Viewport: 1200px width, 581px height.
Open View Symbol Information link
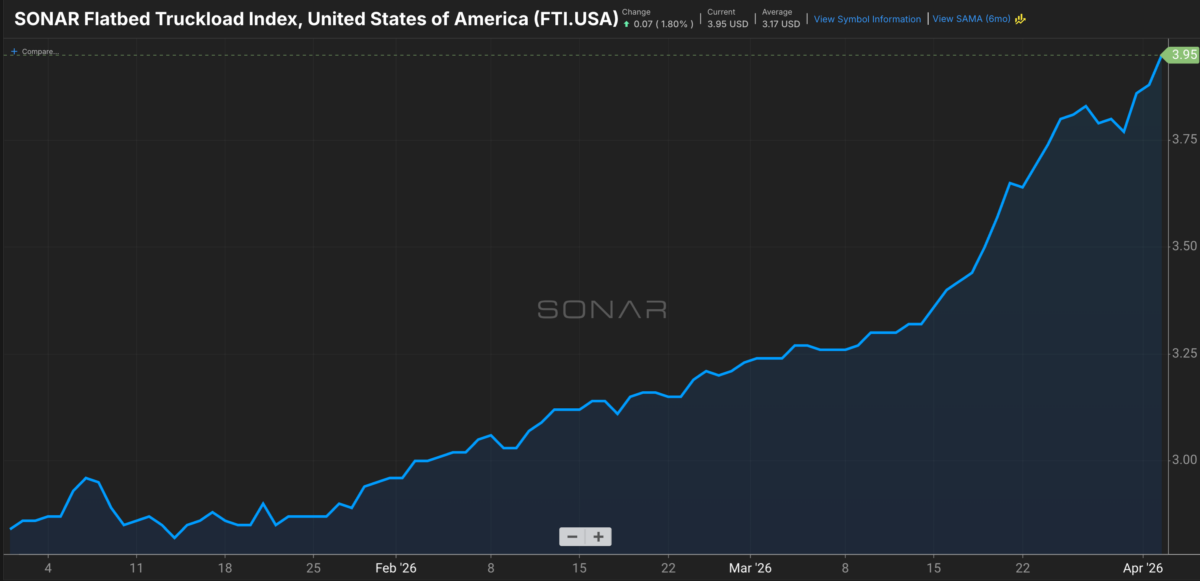867,19
